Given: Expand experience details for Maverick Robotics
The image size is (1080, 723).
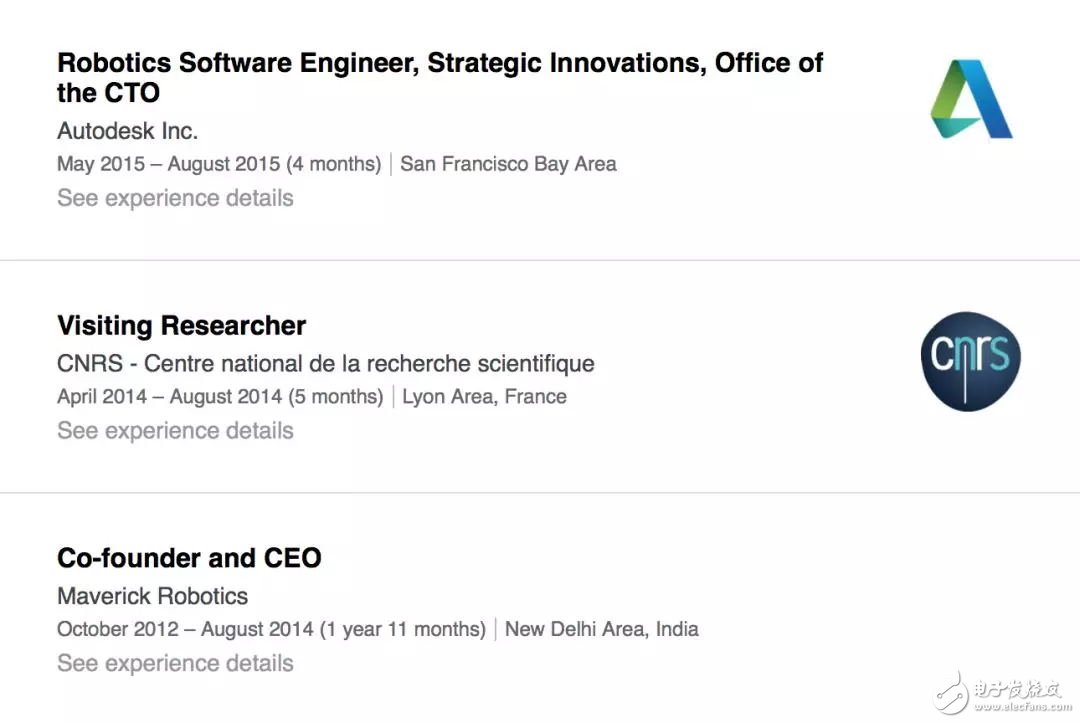Looking at the screenshot, I should 175,663.
